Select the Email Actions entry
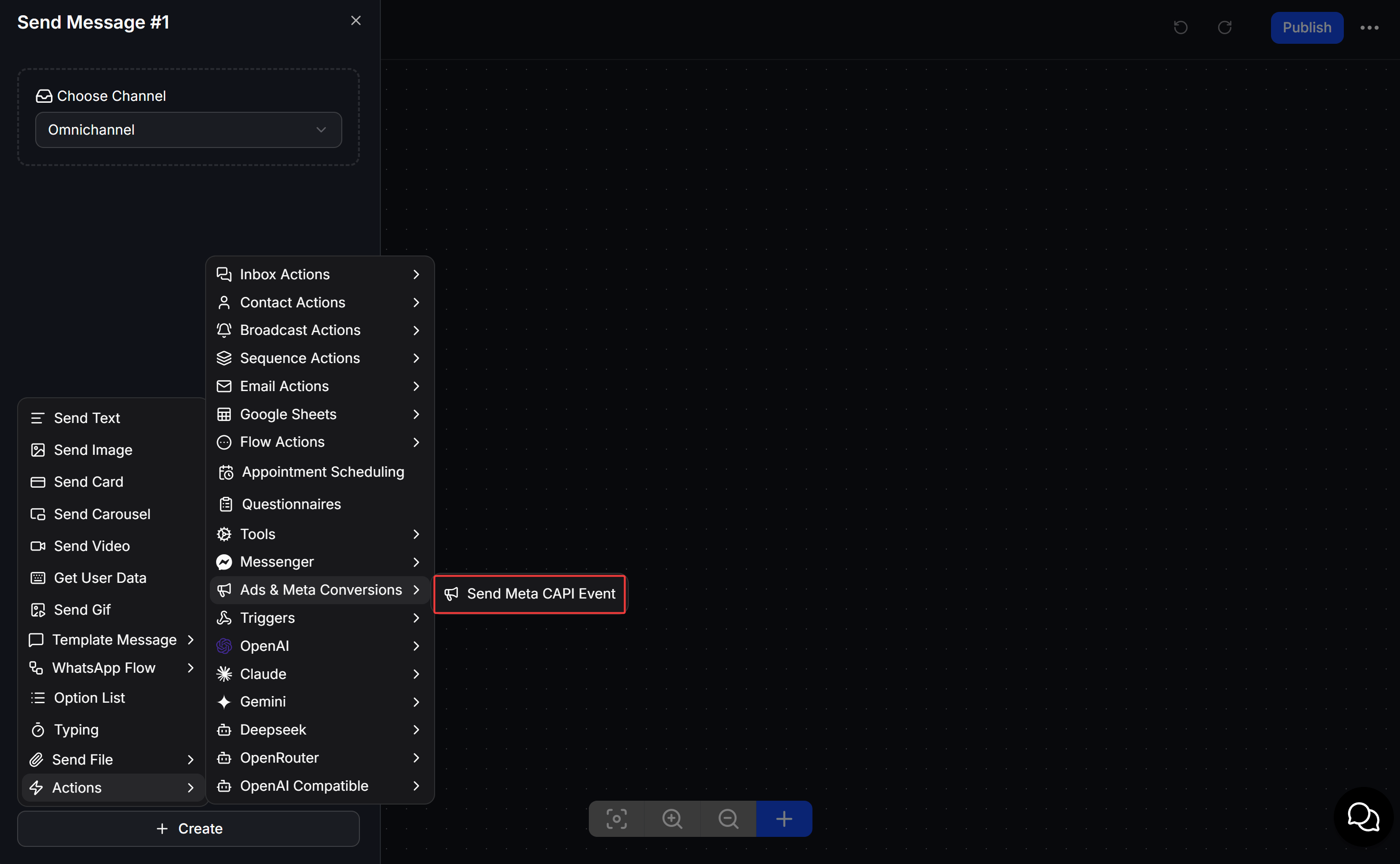1400x864 pixels. 319,386
